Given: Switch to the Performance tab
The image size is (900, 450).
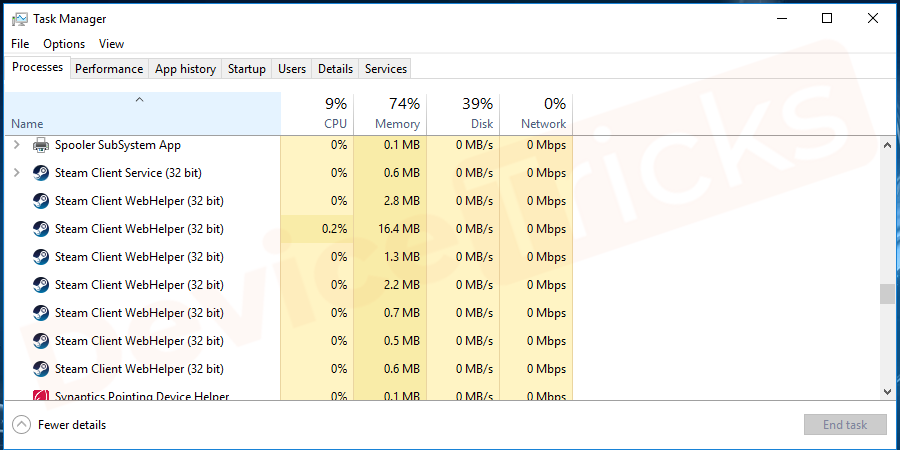Looking at the screenshot, I should (x=109, y=69).
